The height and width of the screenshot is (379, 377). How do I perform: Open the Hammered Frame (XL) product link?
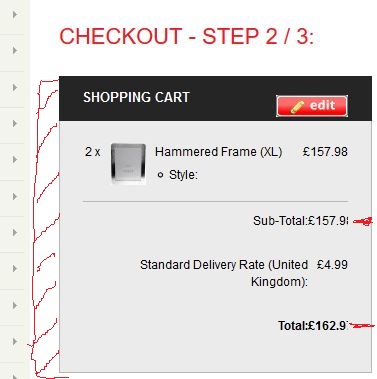(x=218, y=152)
